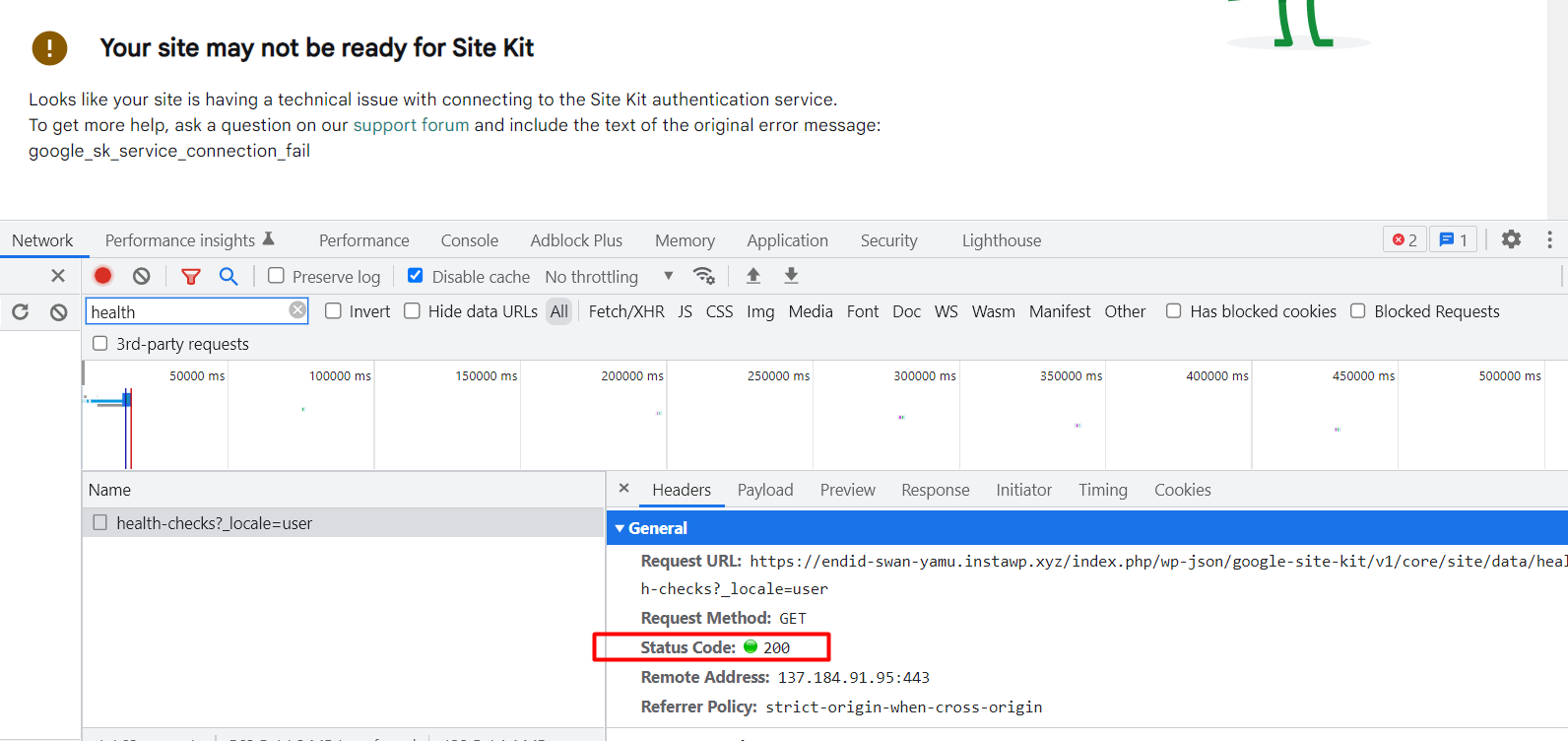Viewport: 1568px width, 741px height.
Task: Click the red record network log button
Action: tap(102, 276)
